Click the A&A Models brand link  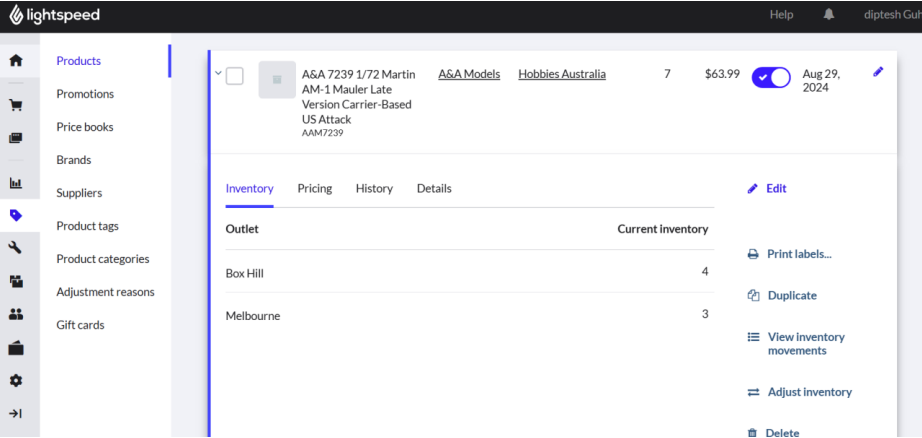point(469,74)
